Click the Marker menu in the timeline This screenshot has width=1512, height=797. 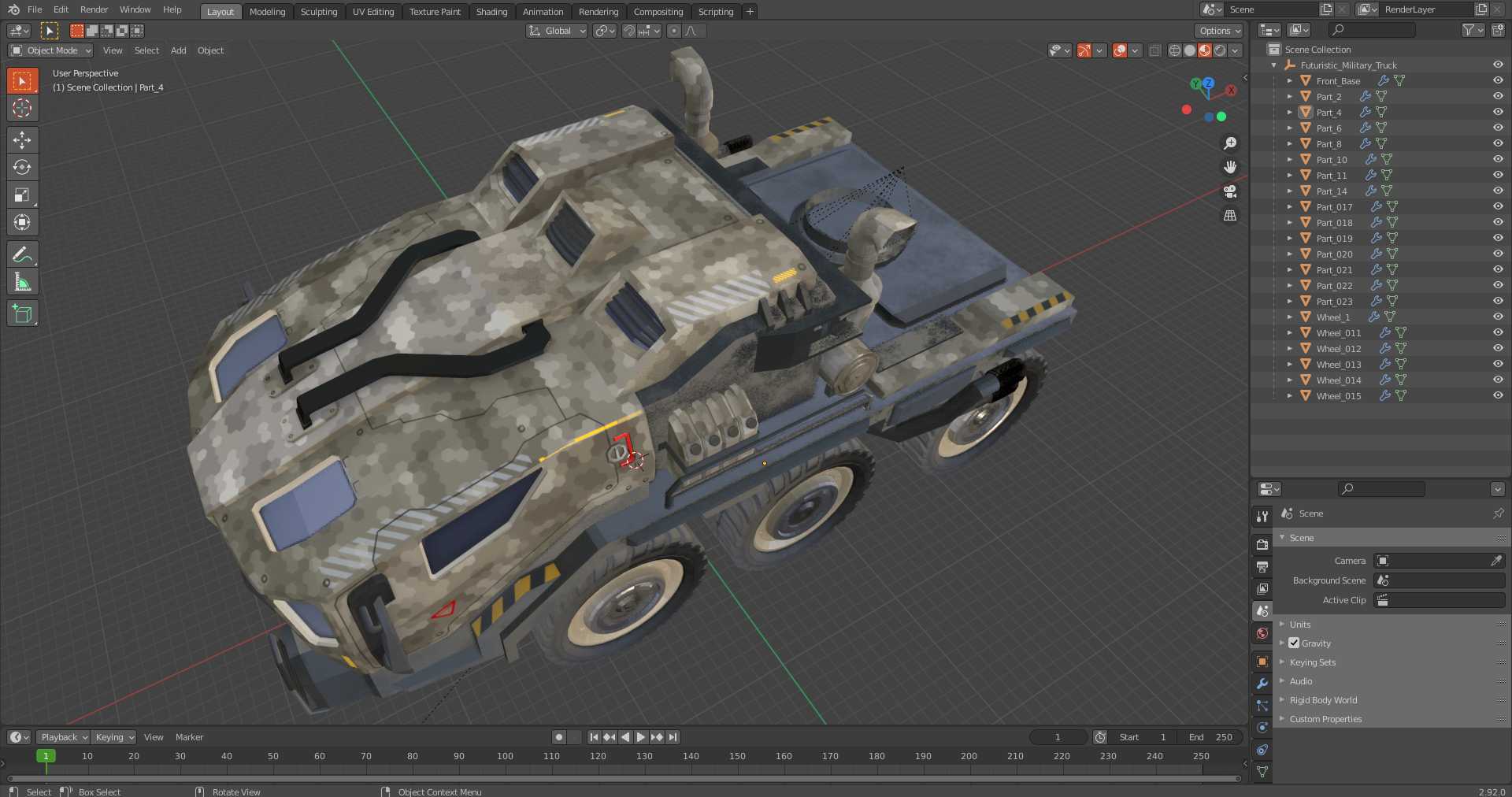[189, 737]
